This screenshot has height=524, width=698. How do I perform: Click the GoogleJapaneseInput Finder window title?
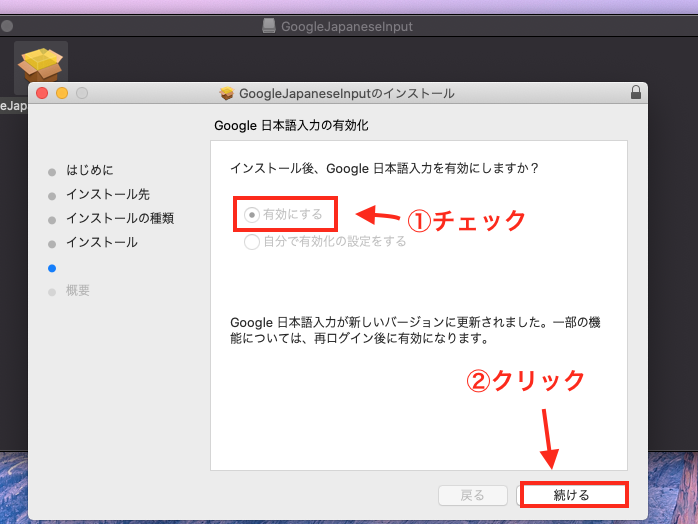[x=347, y=27]
